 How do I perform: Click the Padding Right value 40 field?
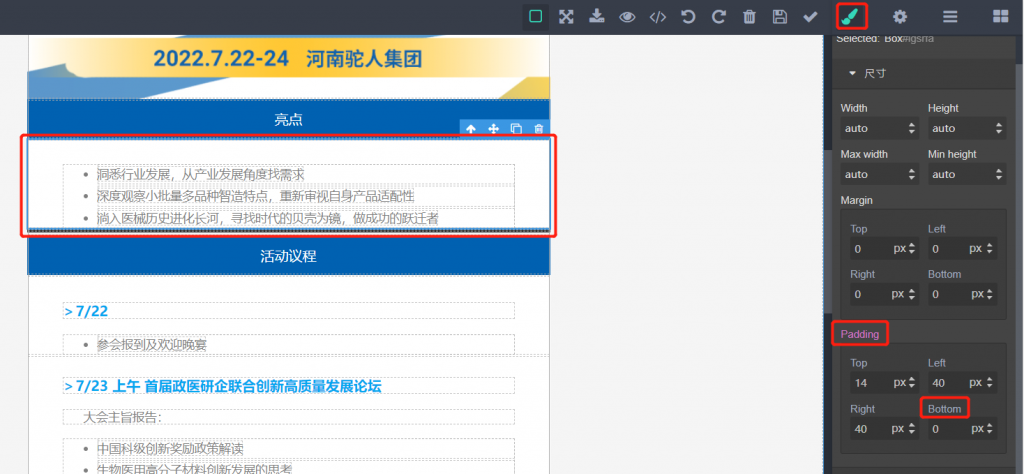870,429
